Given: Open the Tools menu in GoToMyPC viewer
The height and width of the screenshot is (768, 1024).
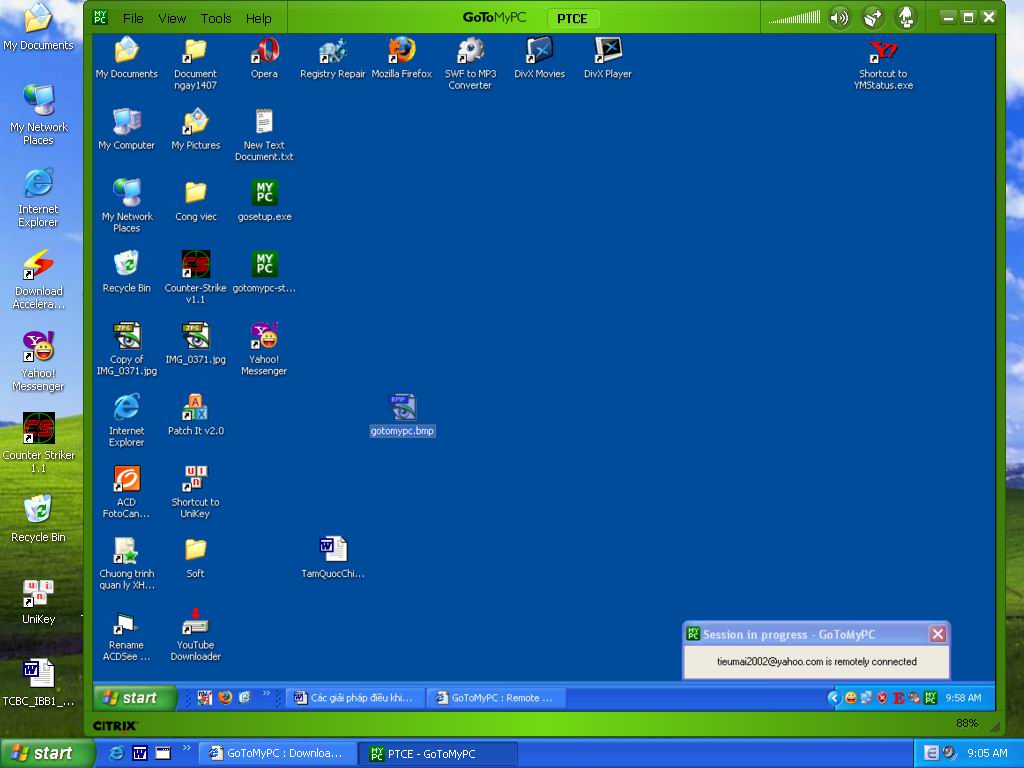Looking at the screenshot, I should pyautogui.click(x=216, y=18).
